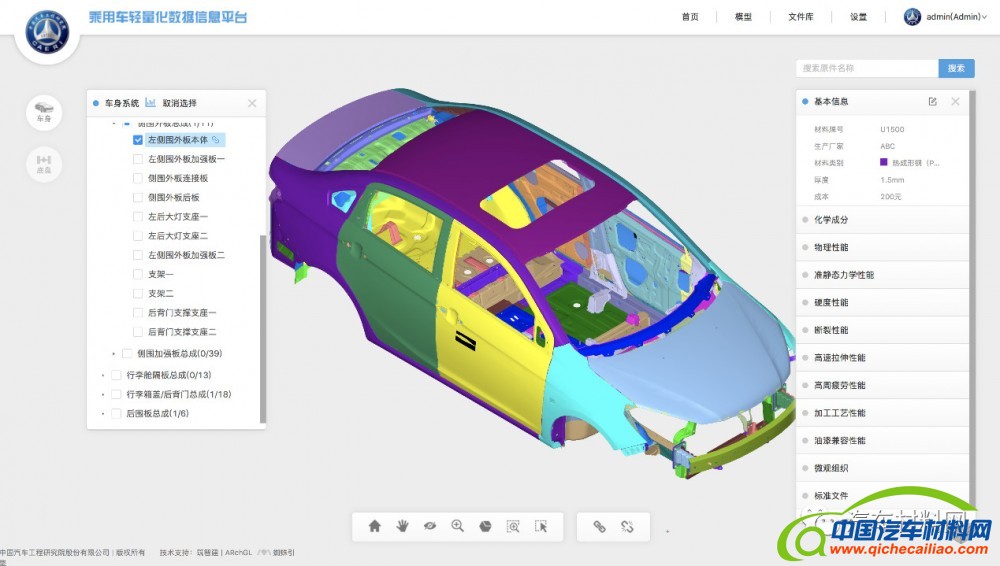Expand the 行李舱隔板总成 tree node

(104, 375)
